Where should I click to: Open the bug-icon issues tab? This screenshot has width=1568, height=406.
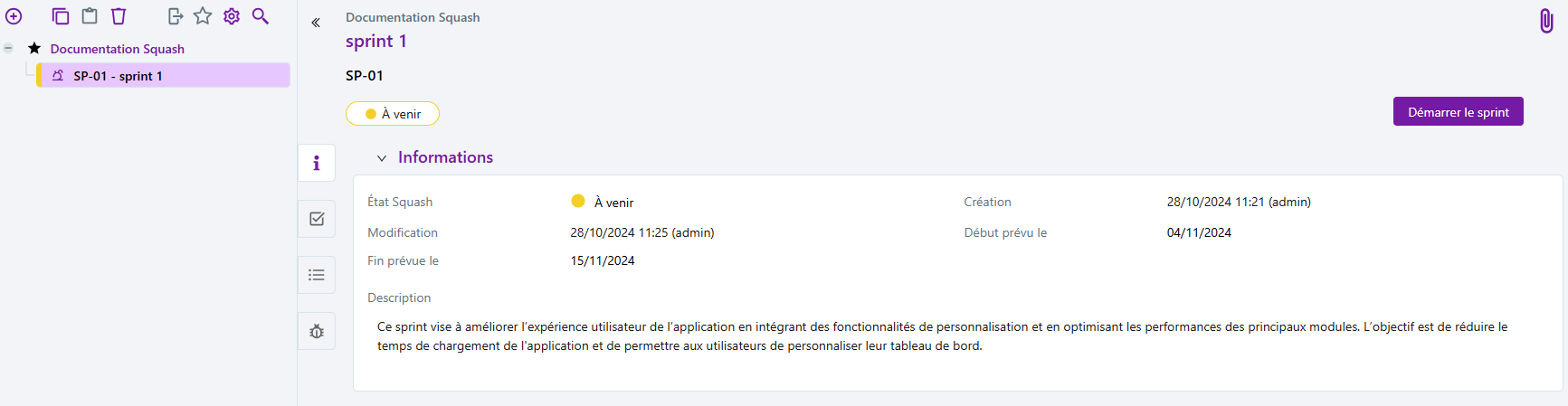[317, 332]
